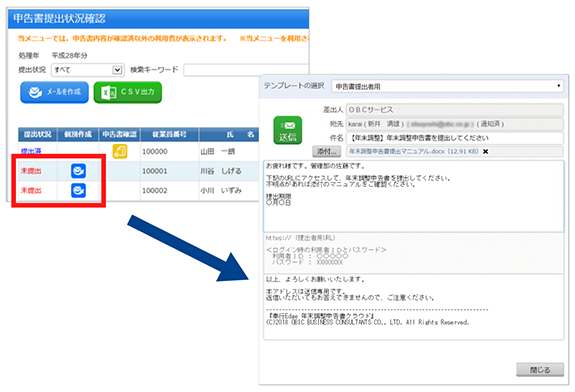Click the name 山田 一朗
Image resolution: width=575 pixels, height=392 pixels.
pyautogui.click(x=217, y=151)
